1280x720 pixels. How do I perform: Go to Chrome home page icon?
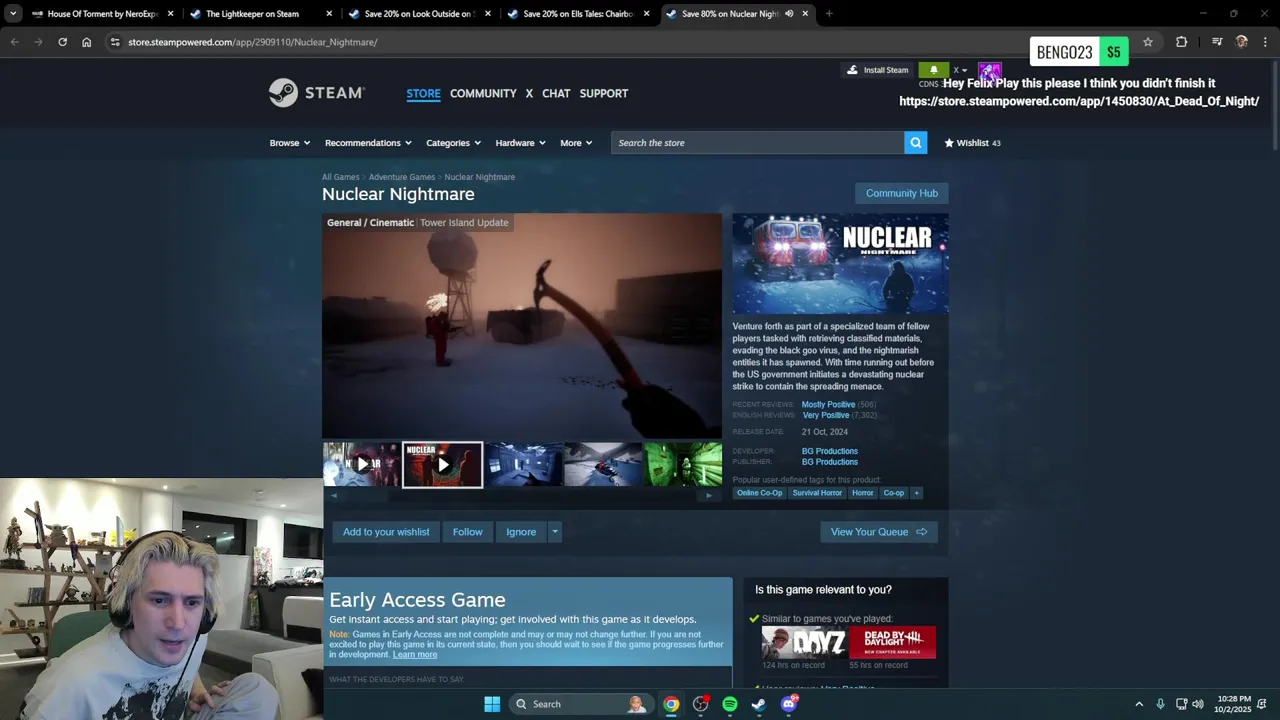pos(86,42)
